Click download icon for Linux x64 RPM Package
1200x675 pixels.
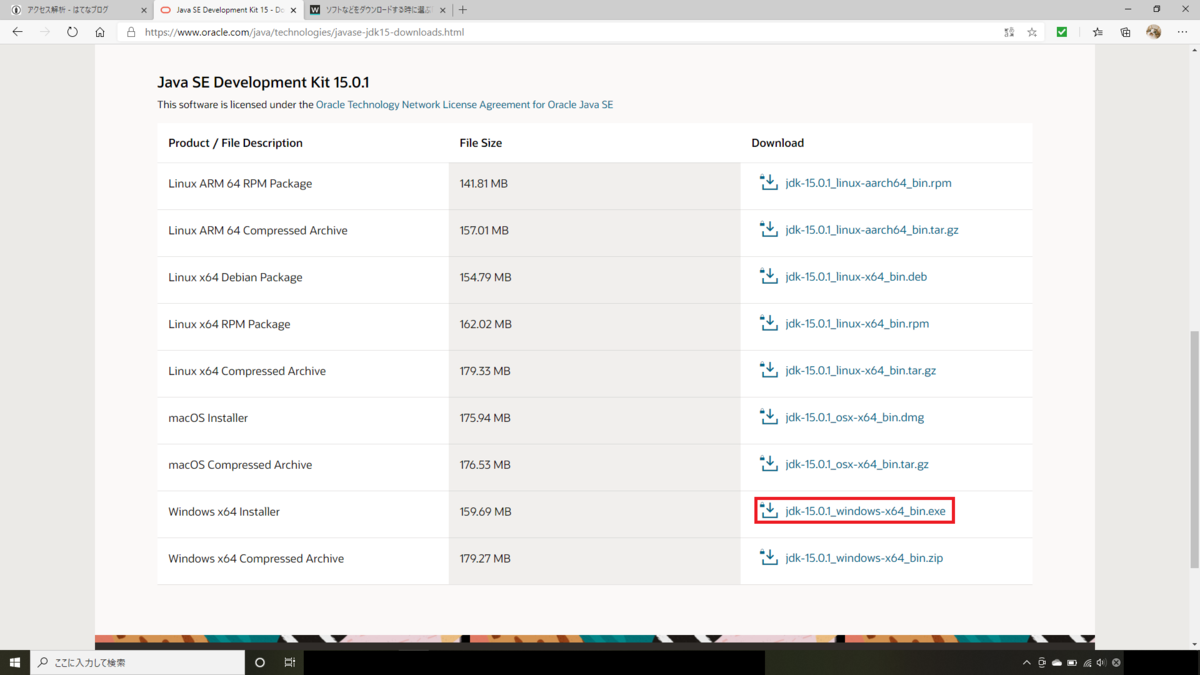(x=768, y=323)
